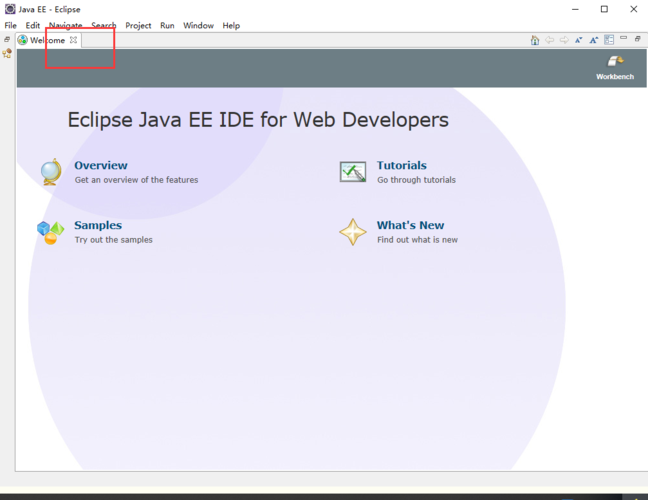Open the Tutorials link
Screen dimensions: 648x500
point(401,165)
